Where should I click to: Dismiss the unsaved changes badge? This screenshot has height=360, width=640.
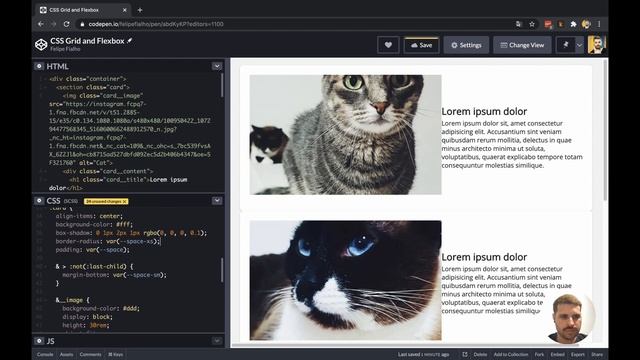tap(125, 201)
